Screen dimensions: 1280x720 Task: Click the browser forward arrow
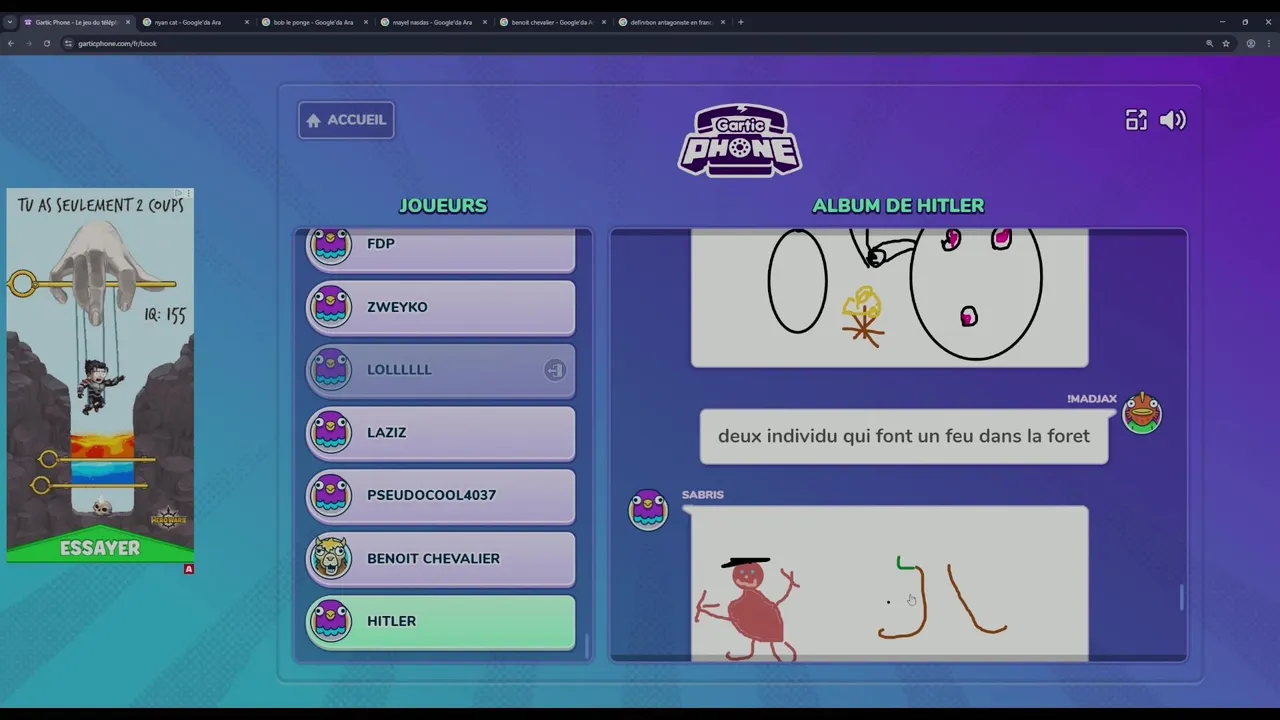29,43
